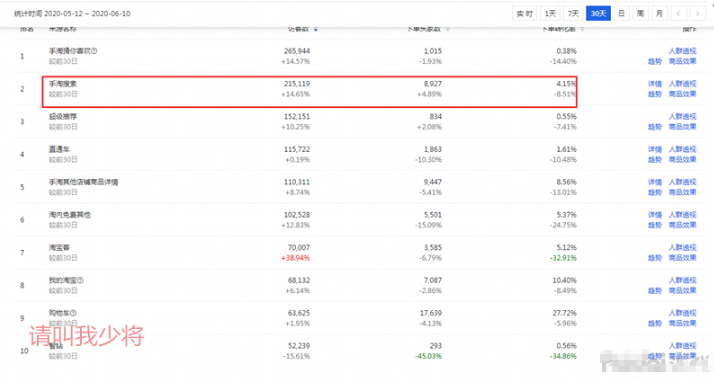This screenshot has height=385, width=714.
Task: Click conversion rate 27.72%
Action: click(x=565, y=313)
